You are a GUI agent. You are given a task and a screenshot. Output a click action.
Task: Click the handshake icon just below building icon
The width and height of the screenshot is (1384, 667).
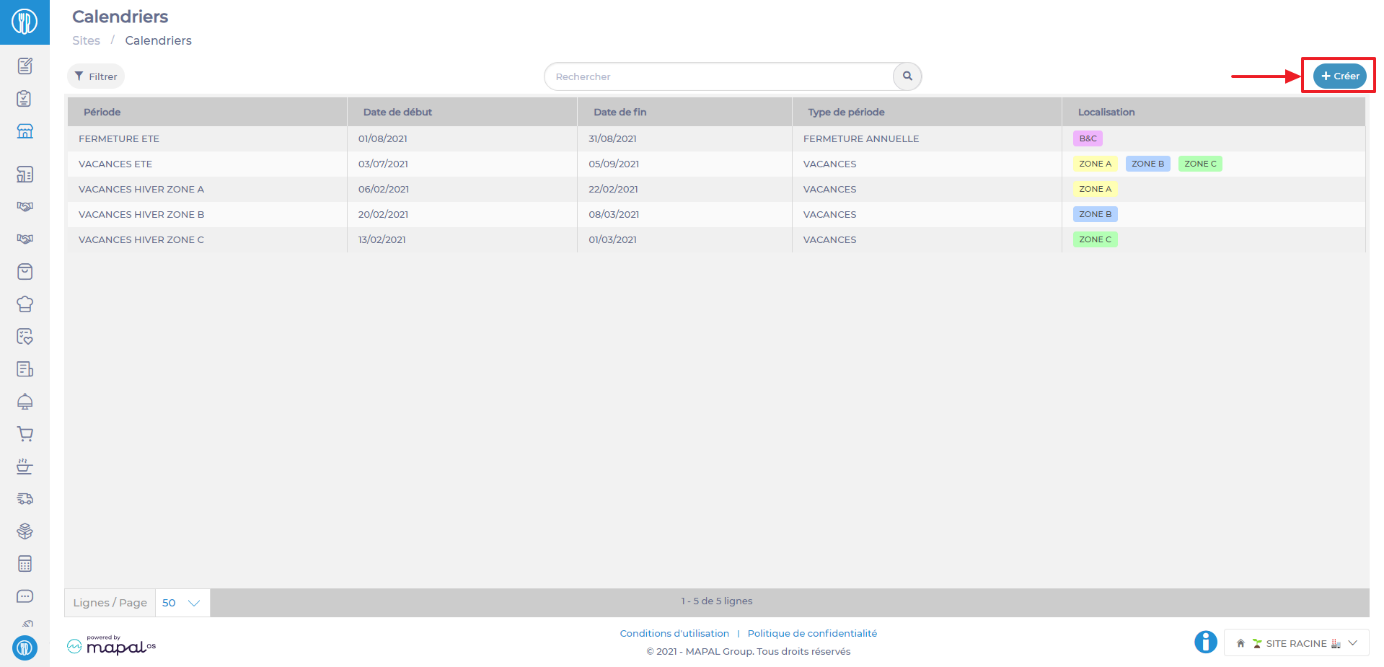(25, 206)
